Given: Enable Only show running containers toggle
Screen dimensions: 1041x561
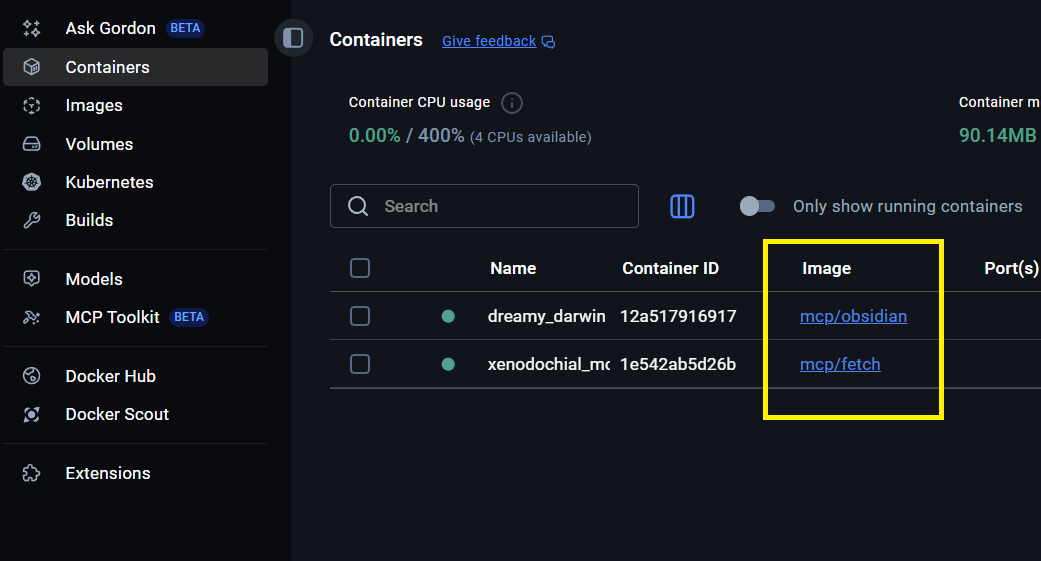Looking at the screenshot, I should 757,206.
